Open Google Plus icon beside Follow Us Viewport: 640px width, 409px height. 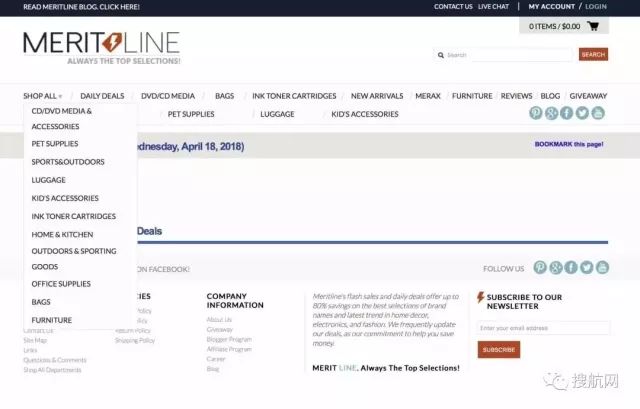coord(556,268)
